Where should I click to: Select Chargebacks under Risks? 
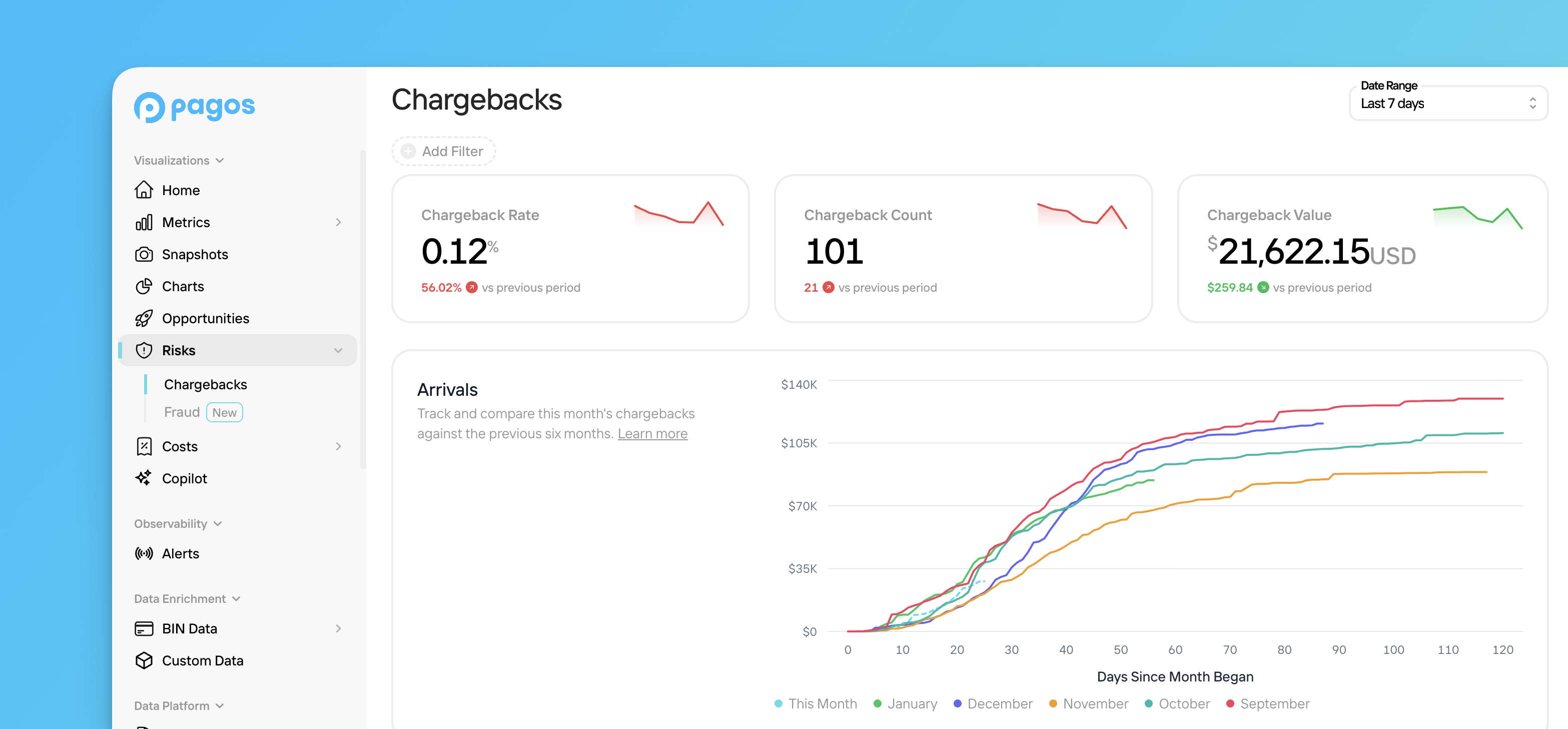205,384
